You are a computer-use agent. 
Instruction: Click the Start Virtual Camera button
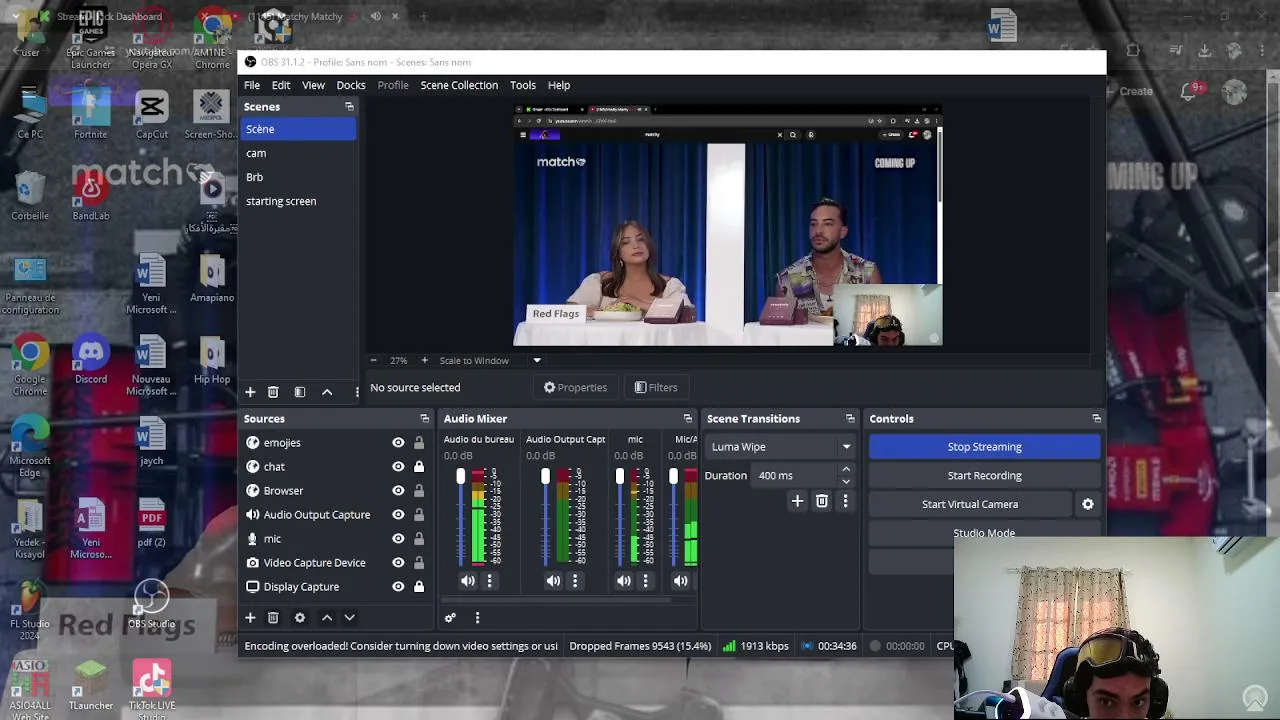(970, 505)
